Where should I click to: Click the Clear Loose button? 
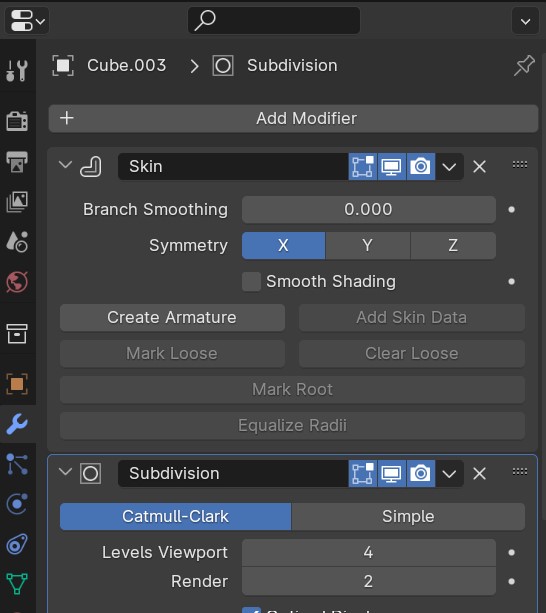coord(412,353)
